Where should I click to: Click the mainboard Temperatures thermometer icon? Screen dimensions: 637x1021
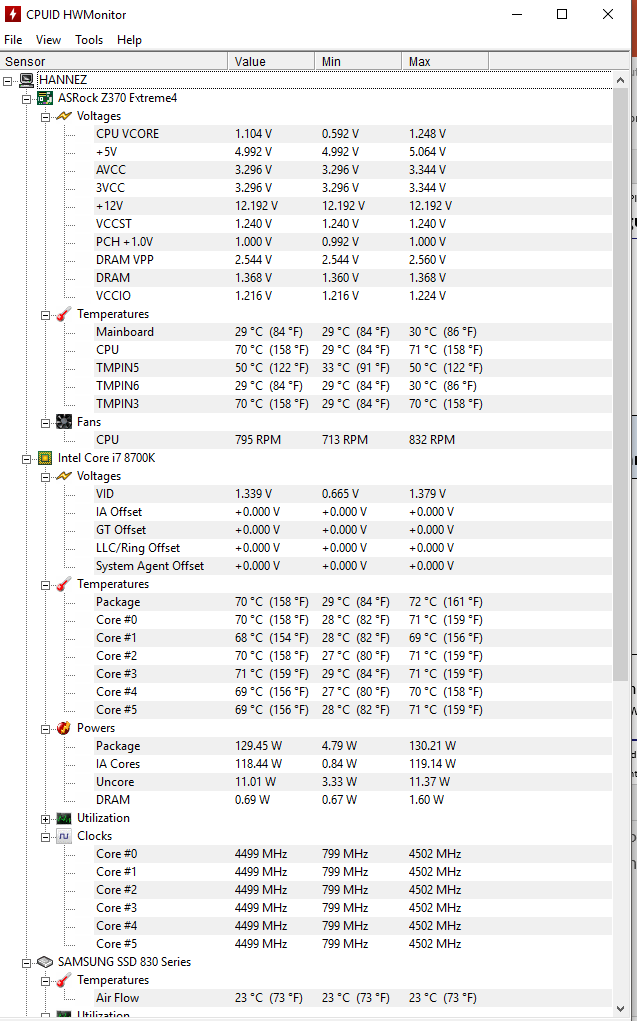pos(63,314)
